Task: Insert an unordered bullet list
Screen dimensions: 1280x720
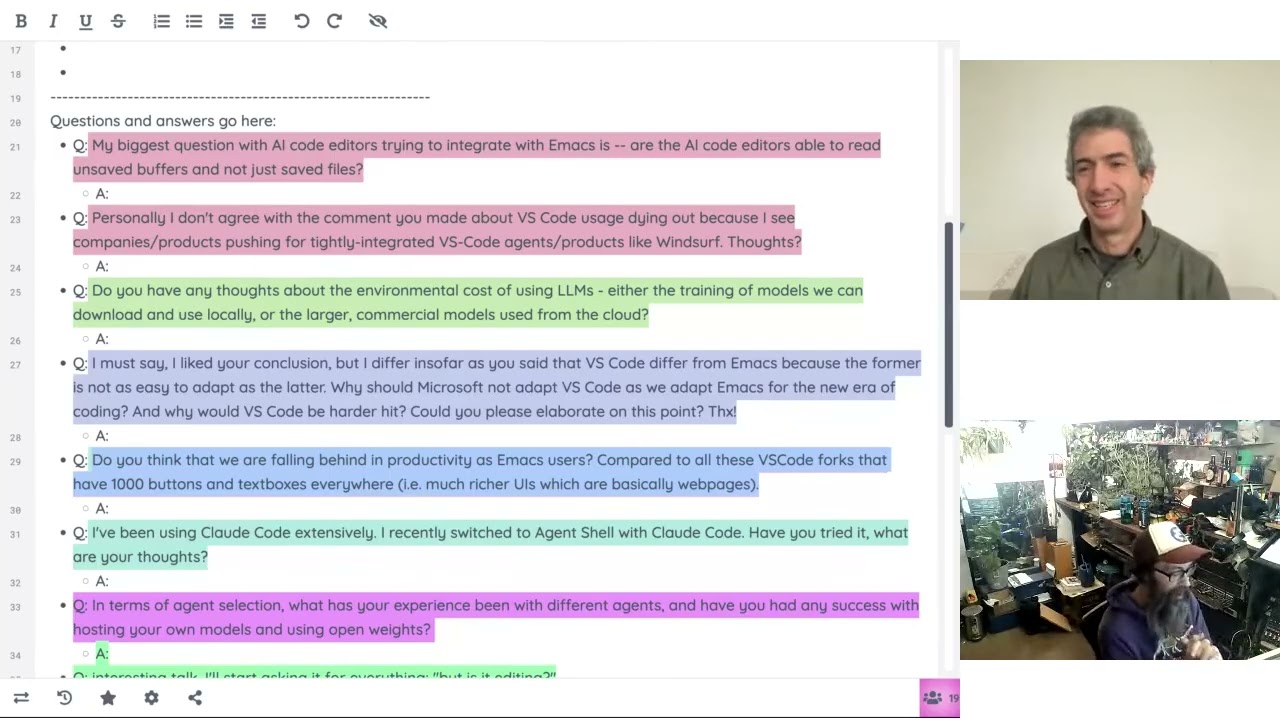Action: click(194, 21)
